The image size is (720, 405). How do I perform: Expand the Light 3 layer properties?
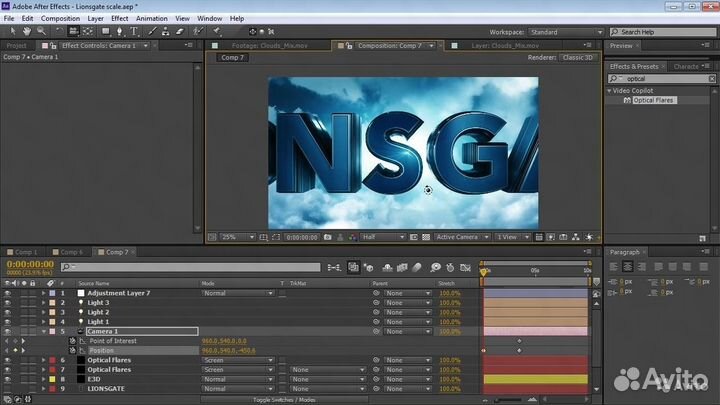44,303
